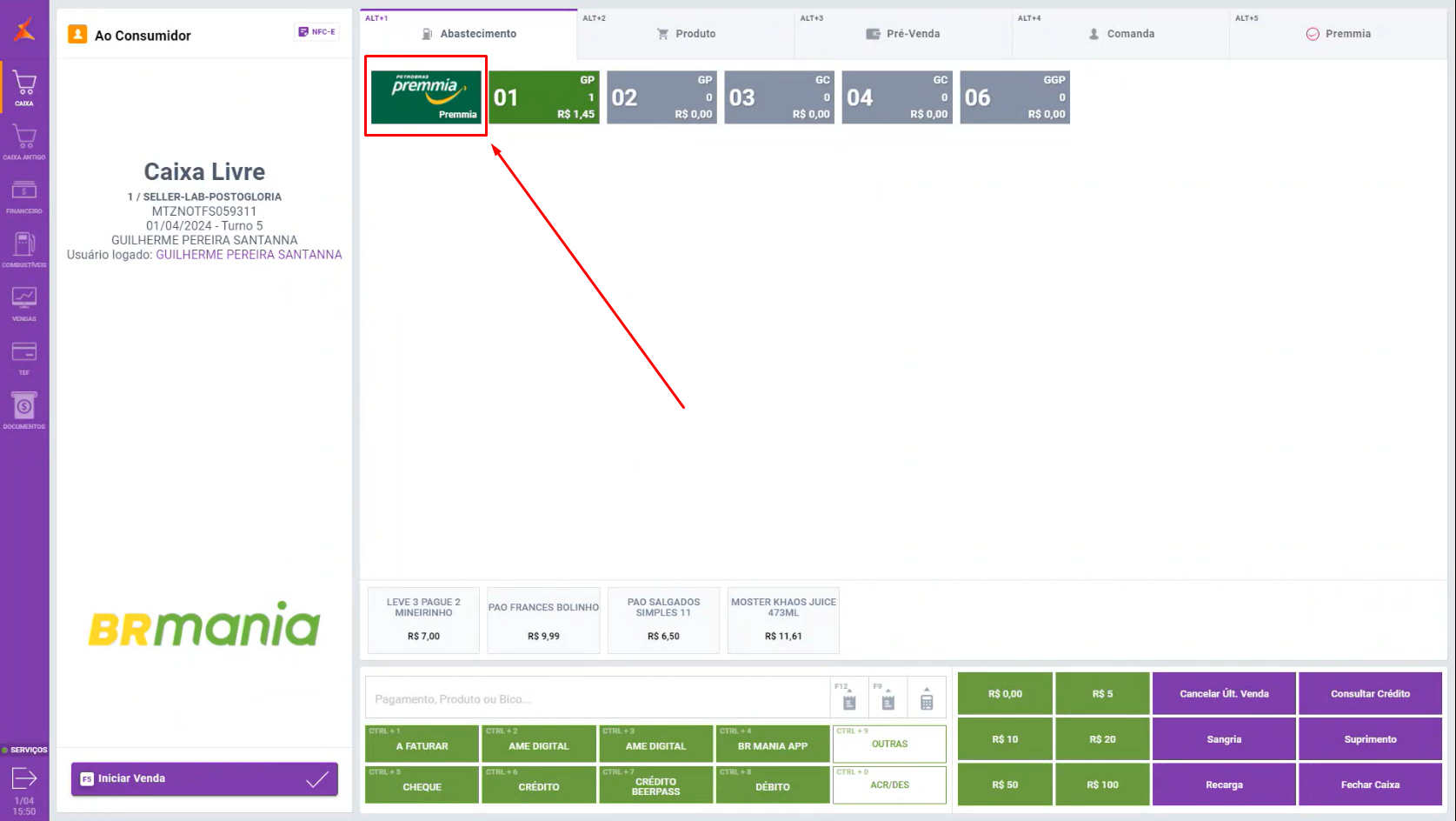Click Cancelar Últ. Venda button

pos(1224,693)
